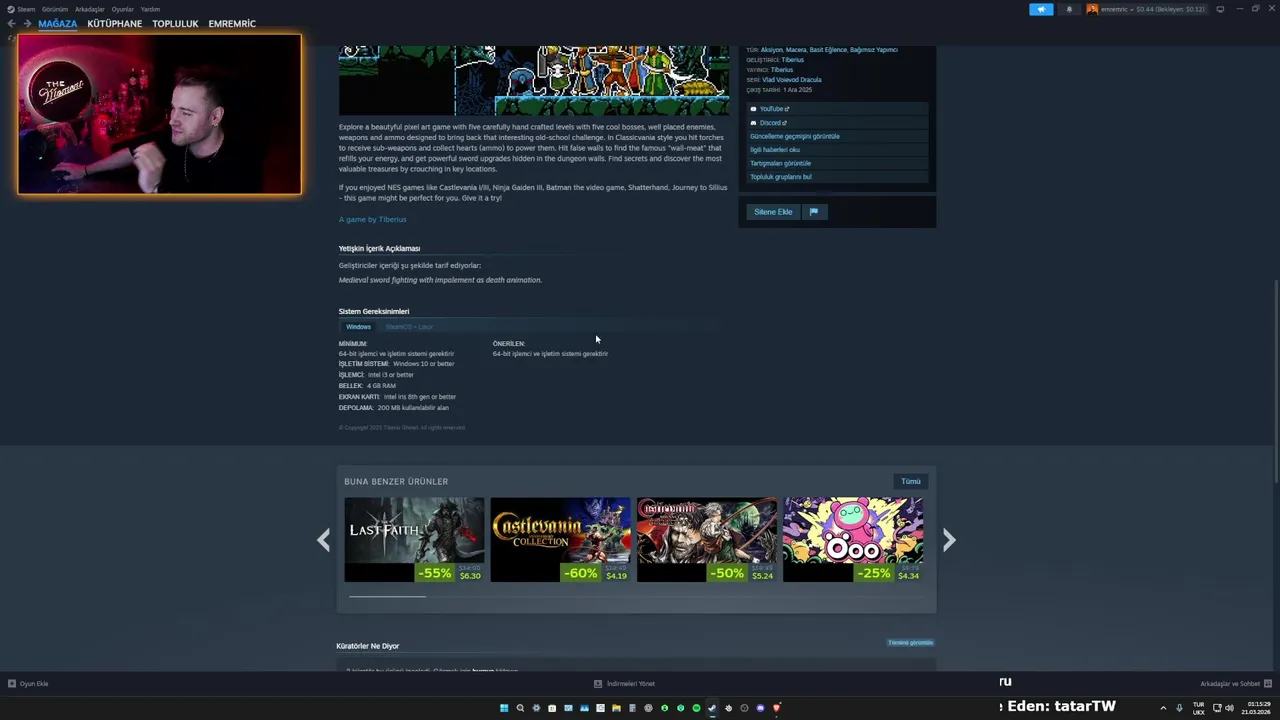The height and width of the screenshot is (720, 1280).
Task: Expand the emremric account dropdown
Action: tap(1147, 9)
